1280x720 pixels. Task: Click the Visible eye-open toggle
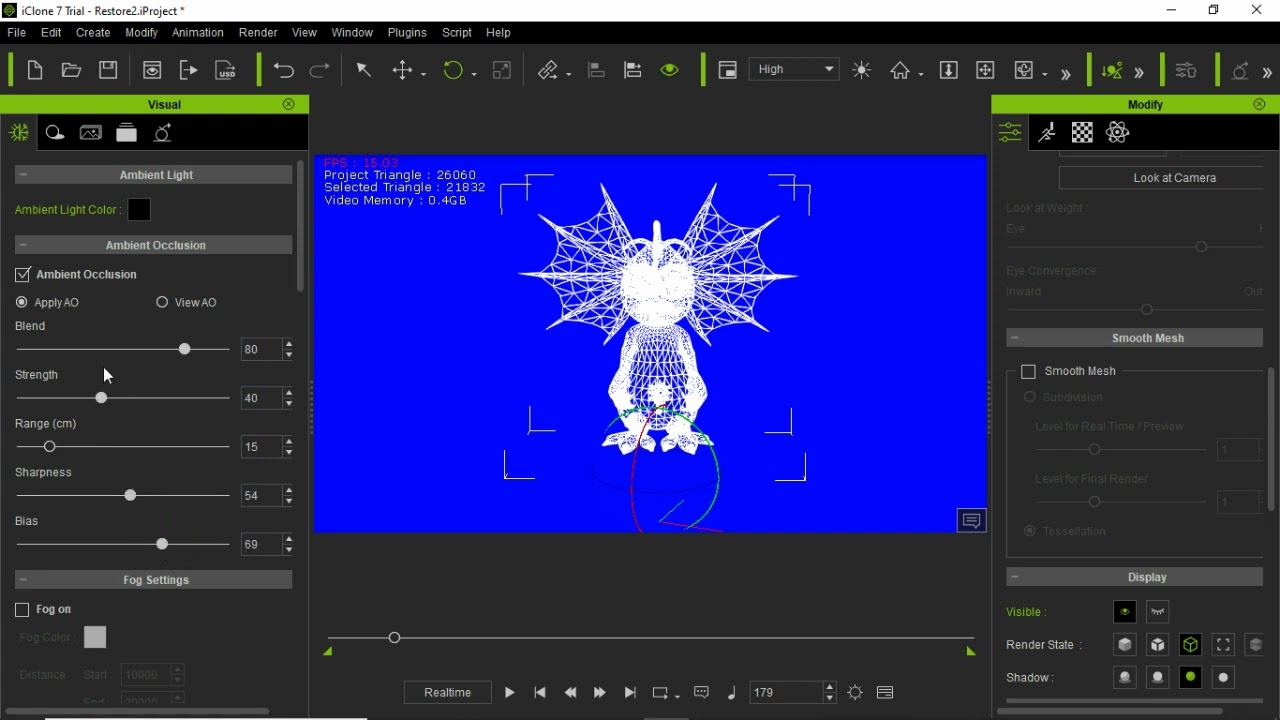1125,612
